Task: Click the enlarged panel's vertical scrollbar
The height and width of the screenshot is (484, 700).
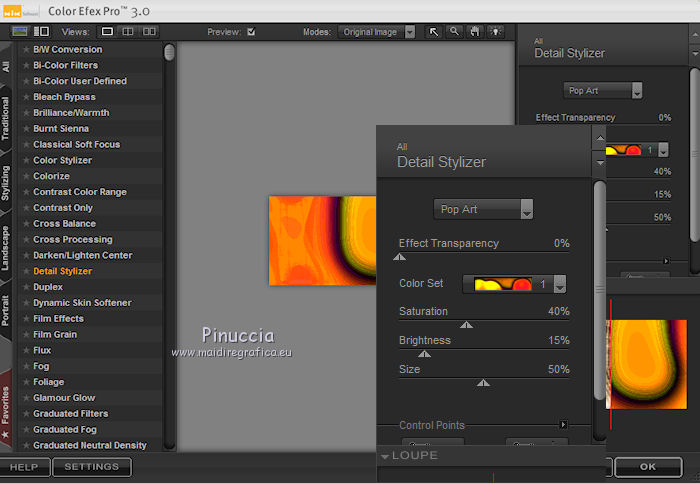Action: (x=600, y=290)
